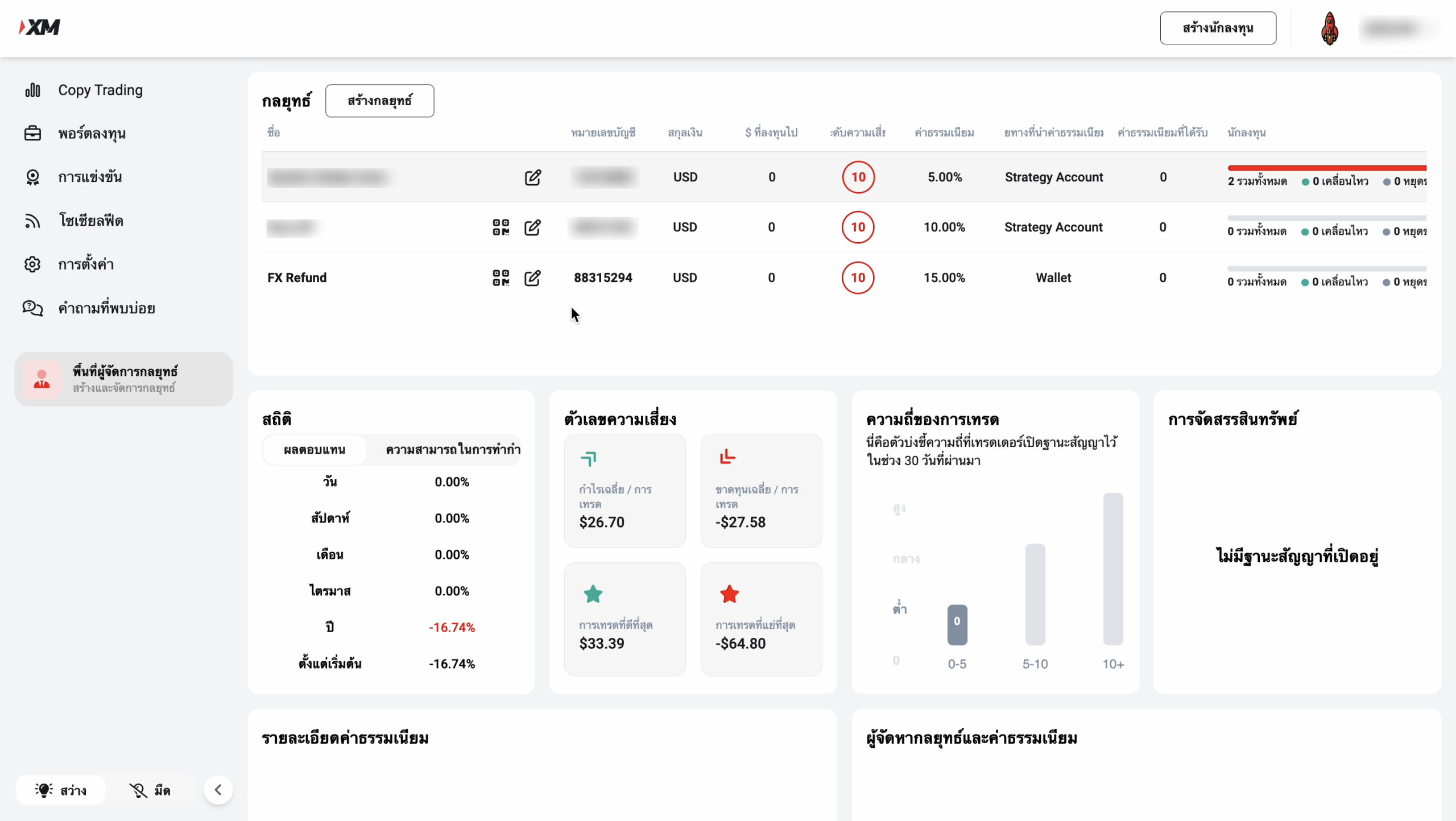The image size is (1456, 821).
Task: Open the rocket profile avatar
Action: tap(1329, 28)
